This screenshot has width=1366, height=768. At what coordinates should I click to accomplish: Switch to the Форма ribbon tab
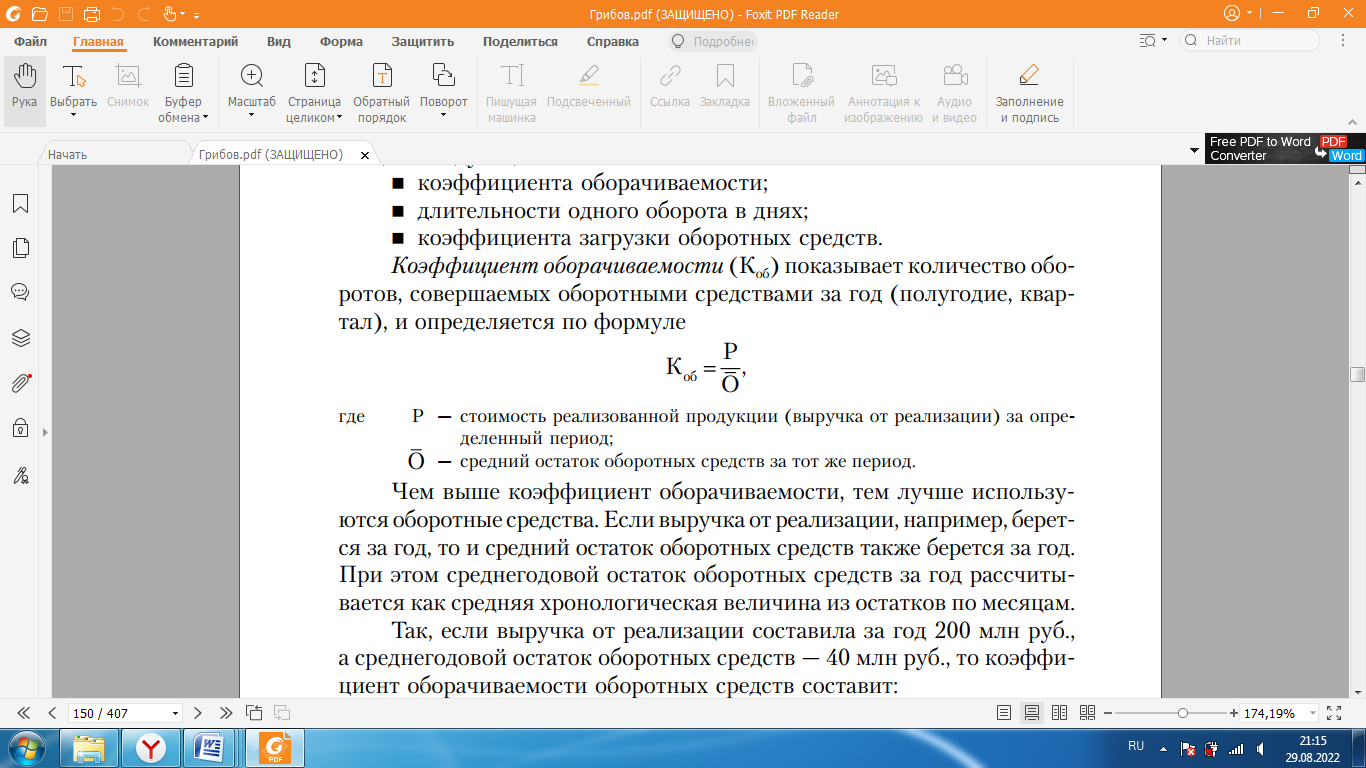[341, 42]
